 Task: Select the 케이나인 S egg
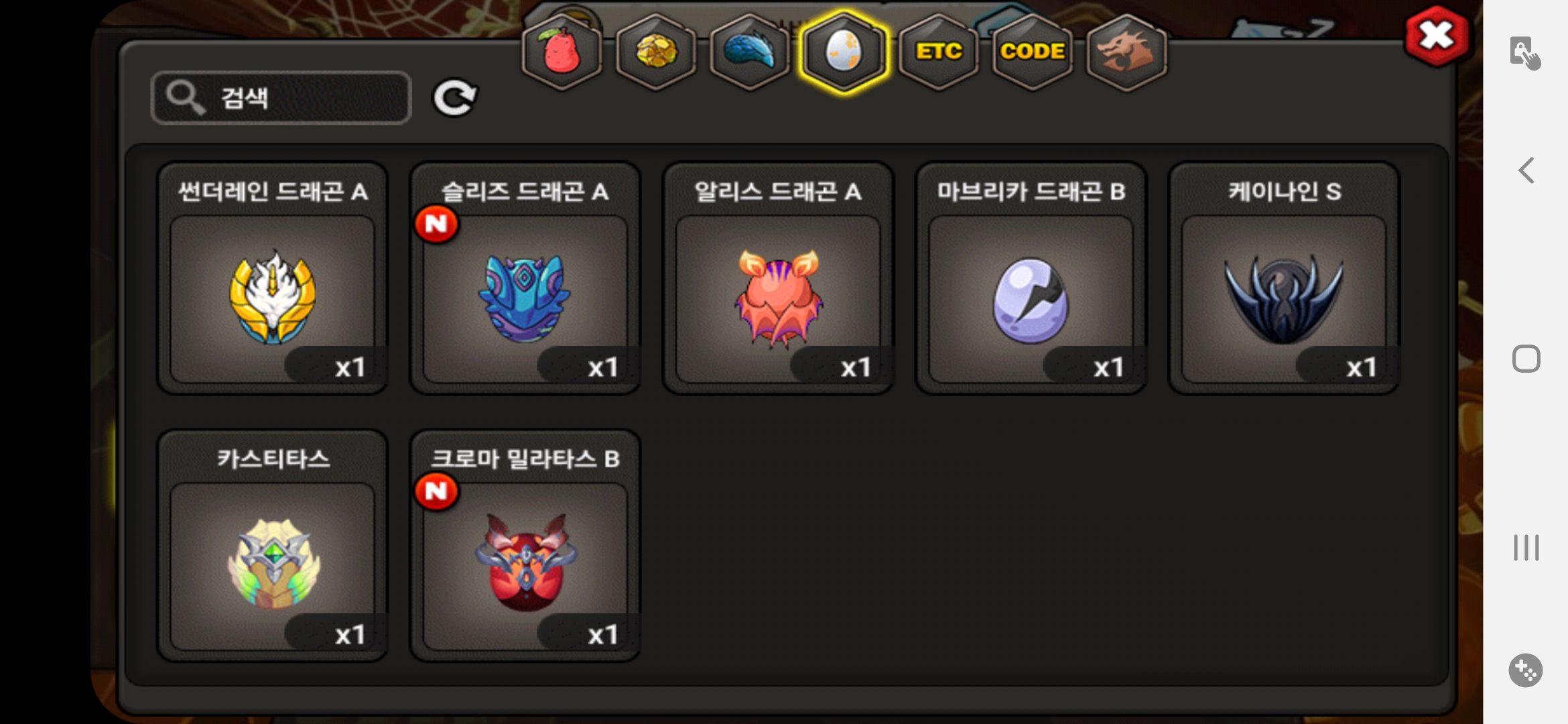click(x=1284, y=278)
